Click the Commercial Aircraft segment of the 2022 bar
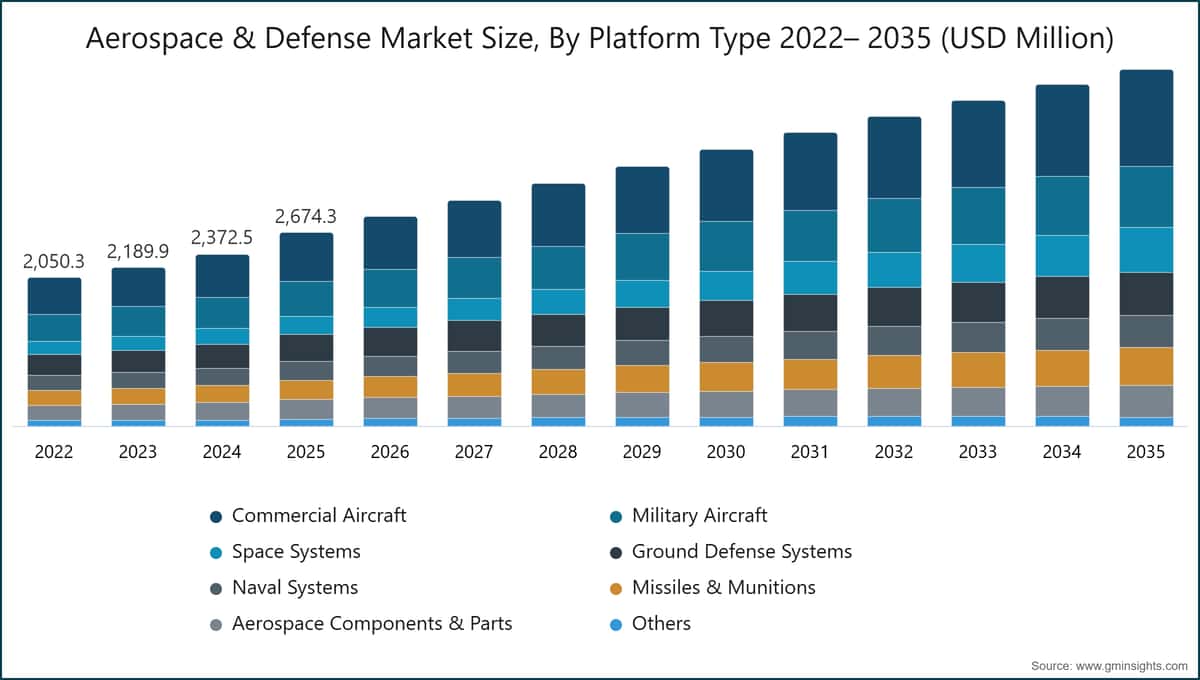The width and height of the screenshot is (1200, 680). tap(54, 296)
